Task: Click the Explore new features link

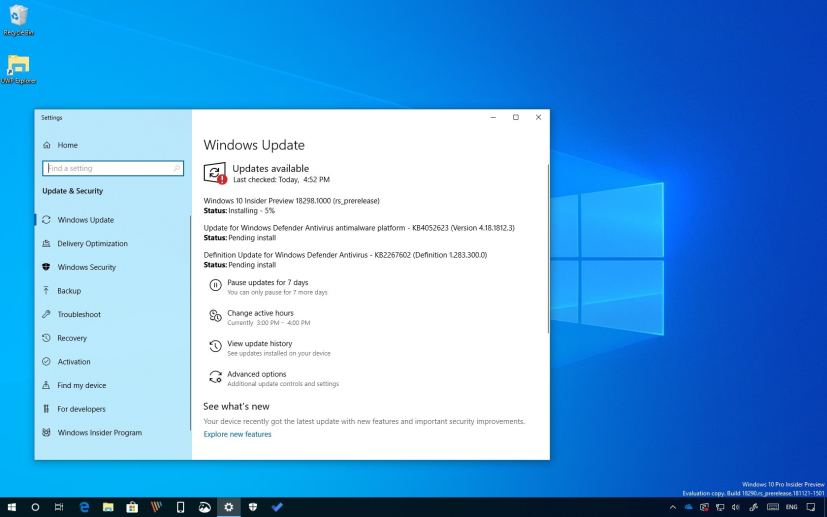Action: pyautogui.click(x=237, y=434)
